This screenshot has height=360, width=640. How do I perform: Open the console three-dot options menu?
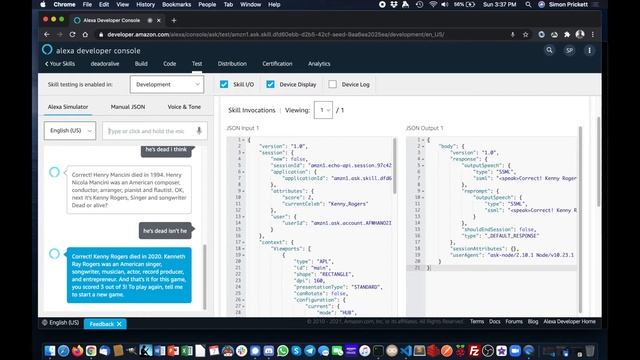click(x=589, y=51)
